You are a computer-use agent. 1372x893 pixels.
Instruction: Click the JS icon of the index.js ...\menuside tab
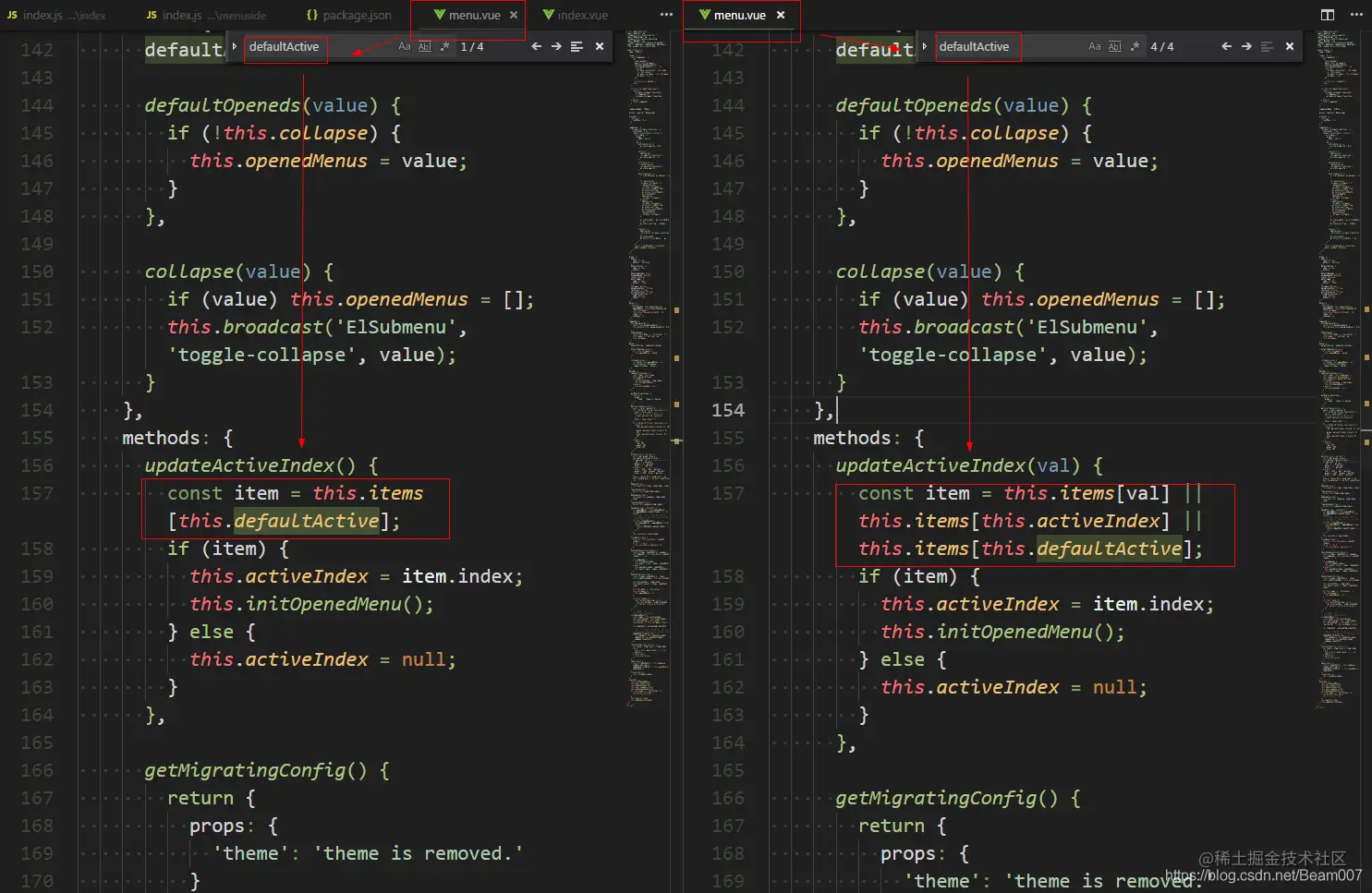point(152,16)
